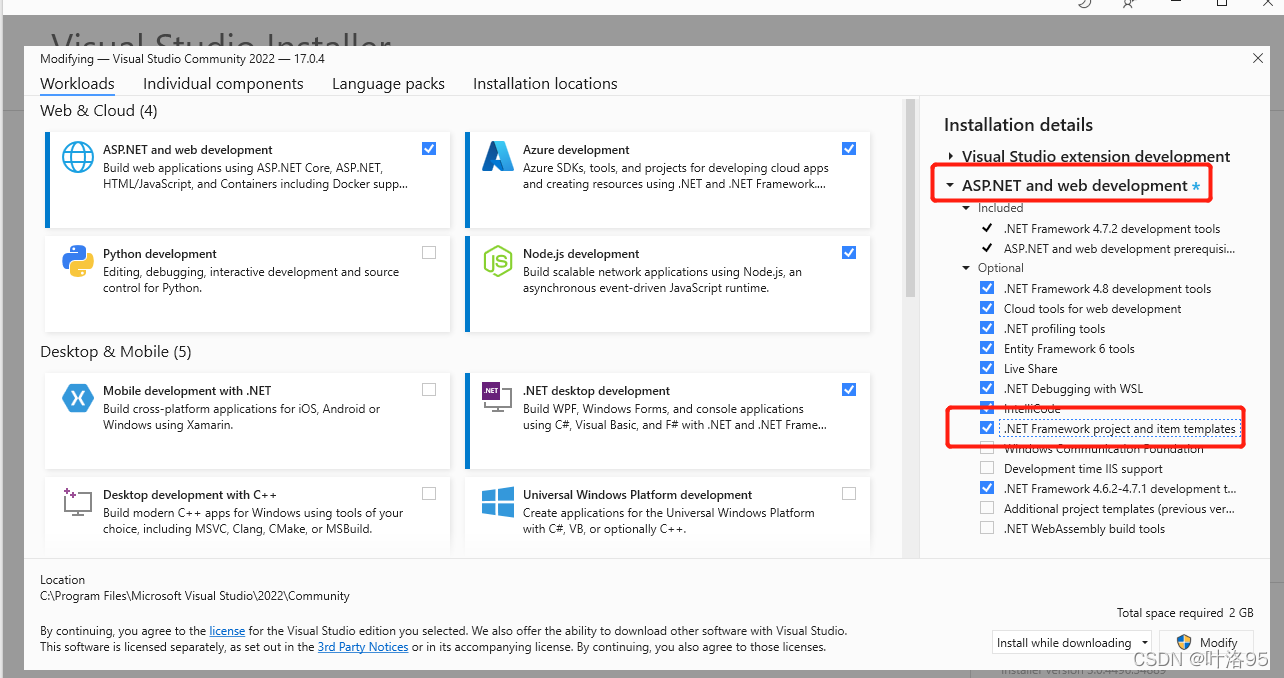Uncheck the Live Share option

987,368
